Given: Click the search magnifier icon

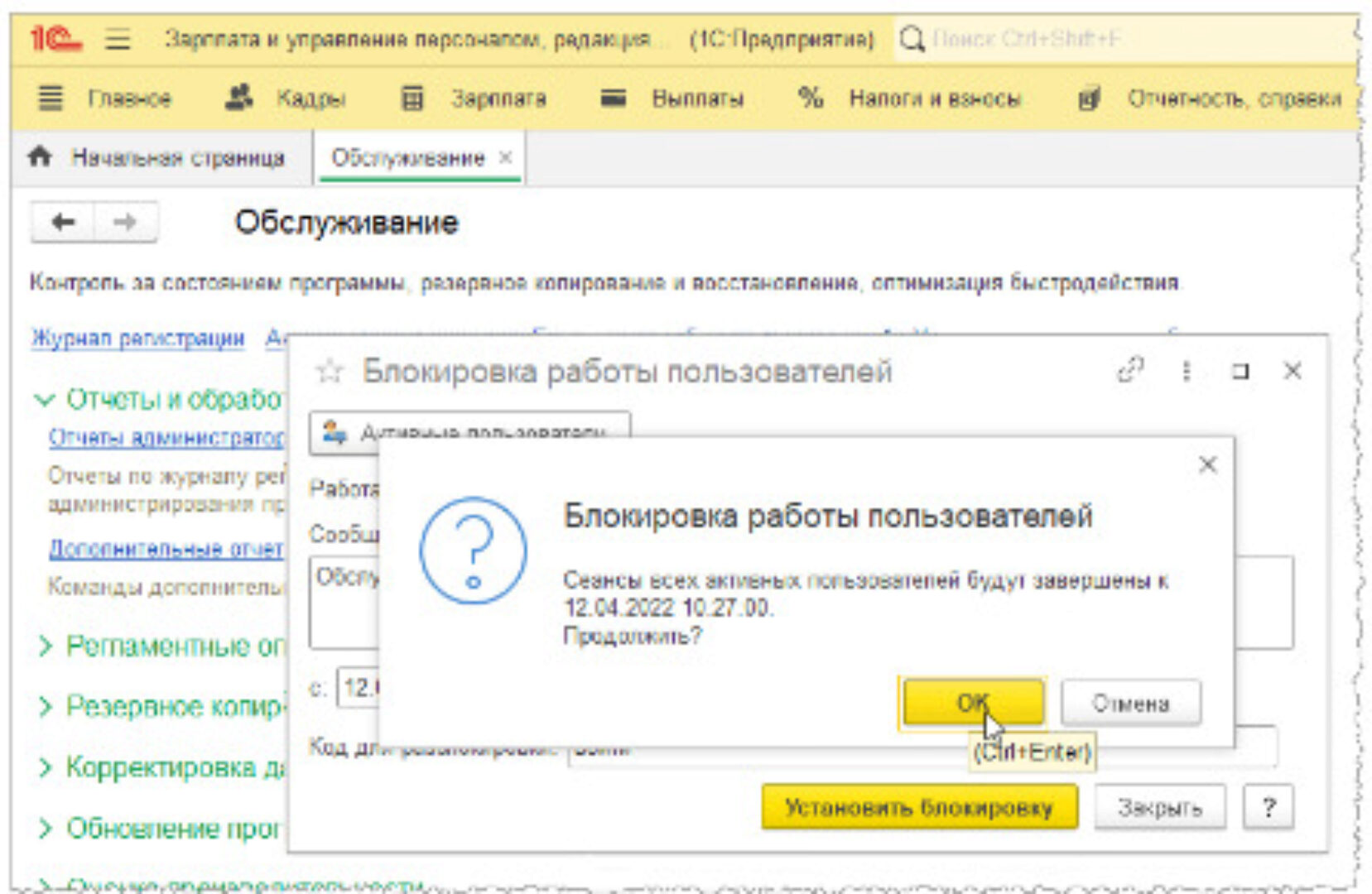Looking at the screenshot, I should point(912,39).
